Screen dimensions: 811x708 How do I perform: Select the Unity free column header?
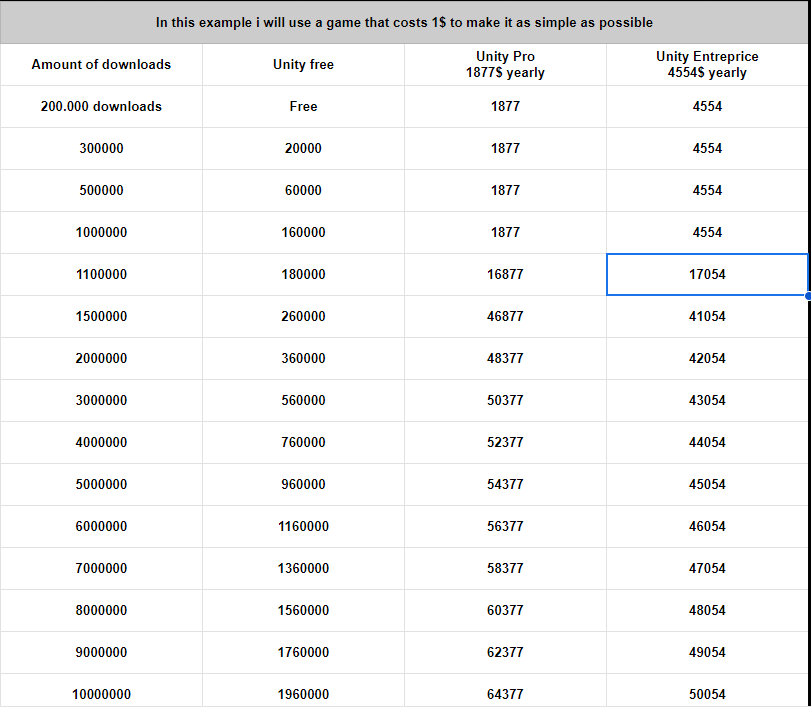[x=303, y=64]
